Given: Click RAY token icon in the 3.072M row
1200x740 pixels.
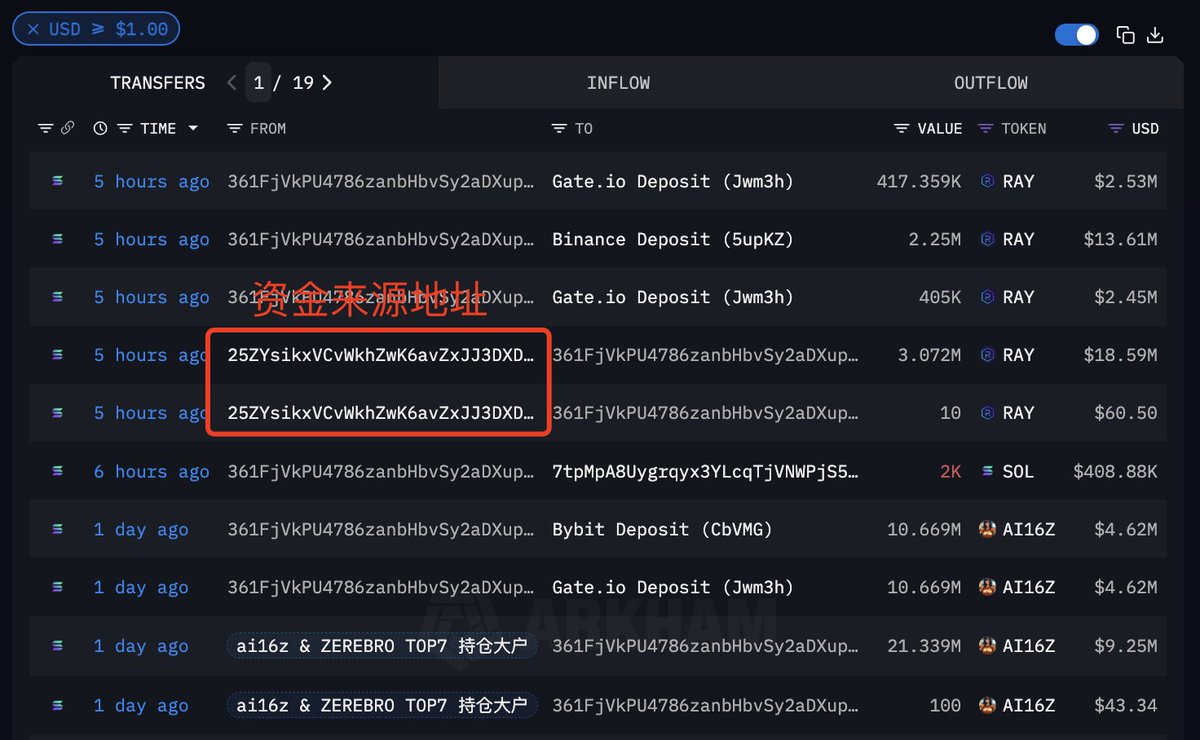Looking at the screenshot, I should [x=988, y=355].
